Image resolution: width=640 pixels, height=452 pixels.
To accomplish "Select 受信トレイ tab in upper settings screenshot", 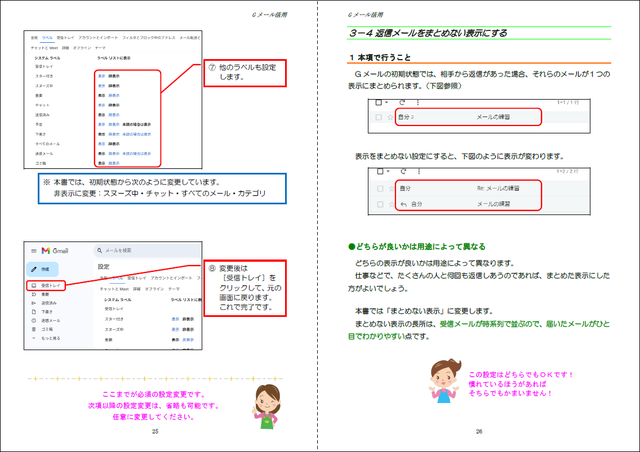I will [65, 38].
